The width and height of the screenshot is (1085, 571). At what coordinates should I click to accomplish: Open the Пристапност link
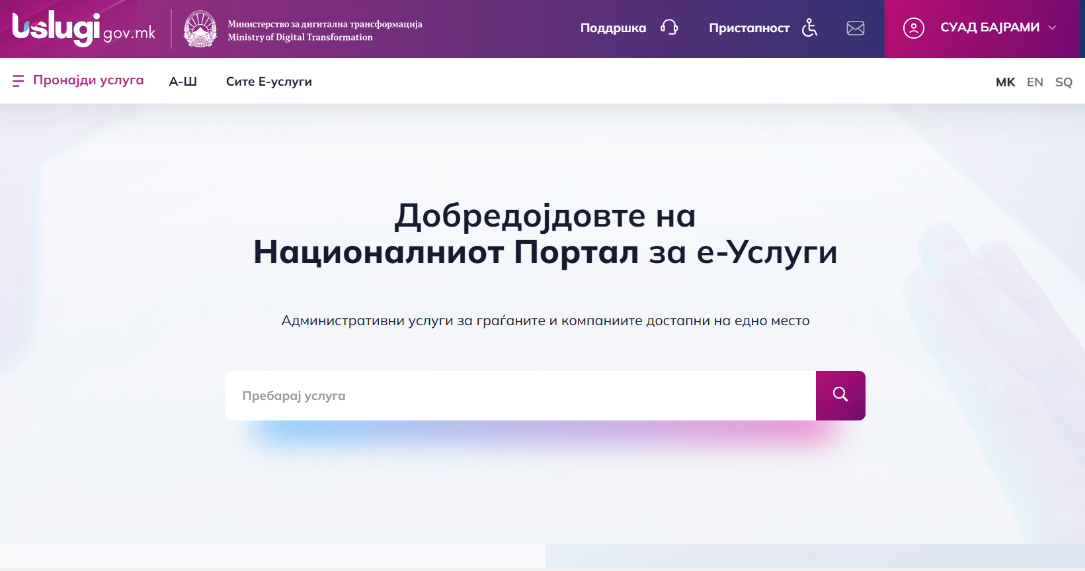(x=749, y=28)
